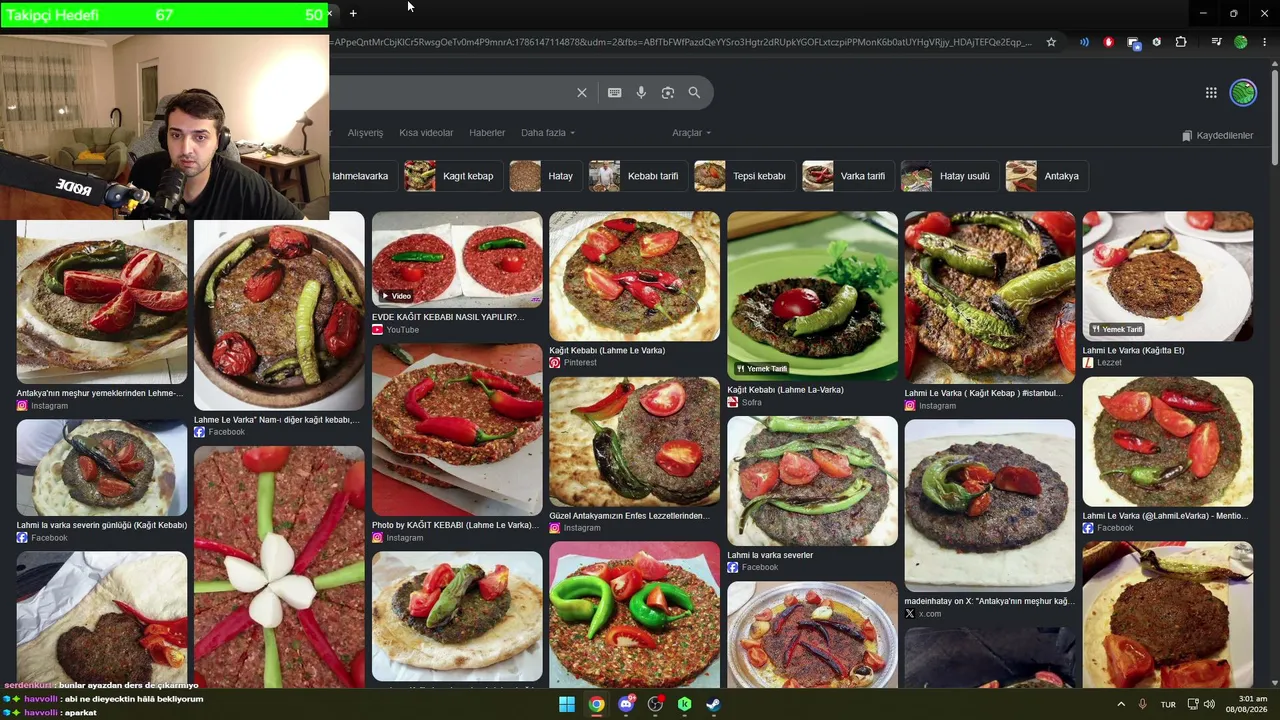Open the on-screen keyboard input tool

615,93
